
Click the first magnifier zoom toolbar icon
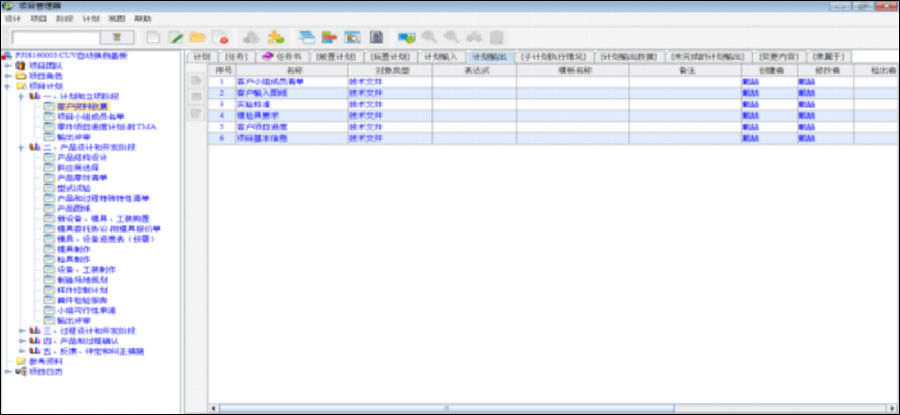(429, 37)
